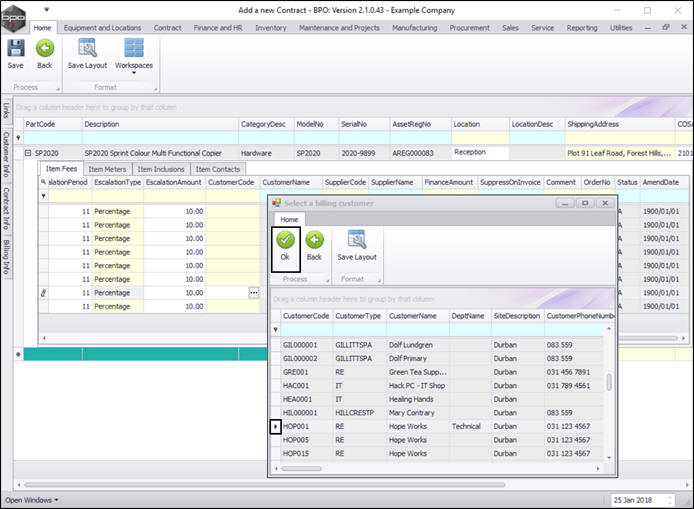This screenshot has height=509, width=694.
Task: Open the Finance and HR ribbon tab
Action: tap(218, 28)
